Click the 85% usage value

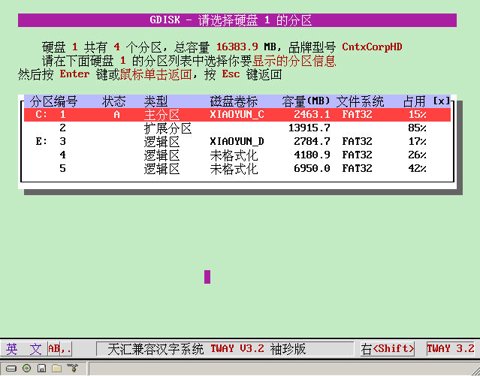417,128
